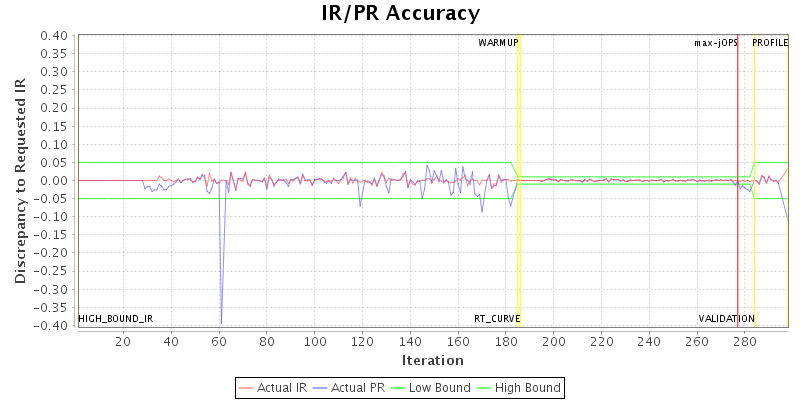The height and width of the screenshot is (400, 800).
Task: Click the HIGH_BOUND_IR phase label
Action: tap(115, 318)
